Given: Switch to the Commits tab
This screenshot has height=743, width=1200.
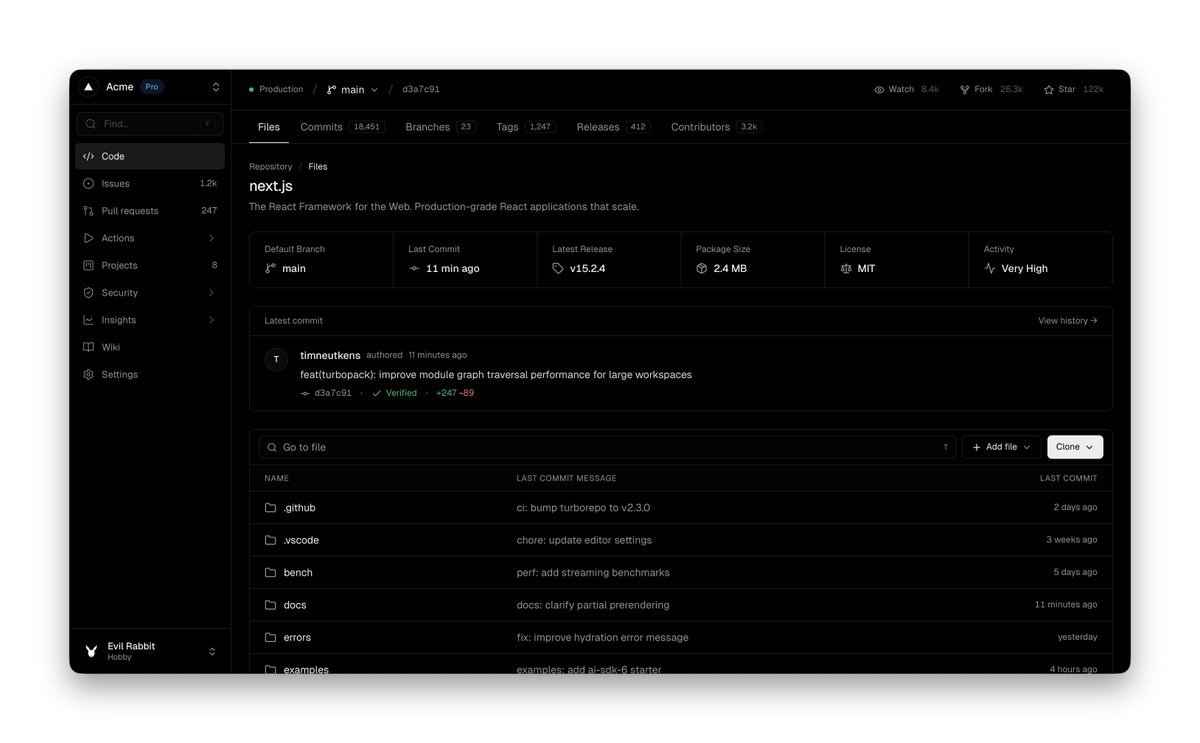Looking at the screenshot, I should [341, 127].
